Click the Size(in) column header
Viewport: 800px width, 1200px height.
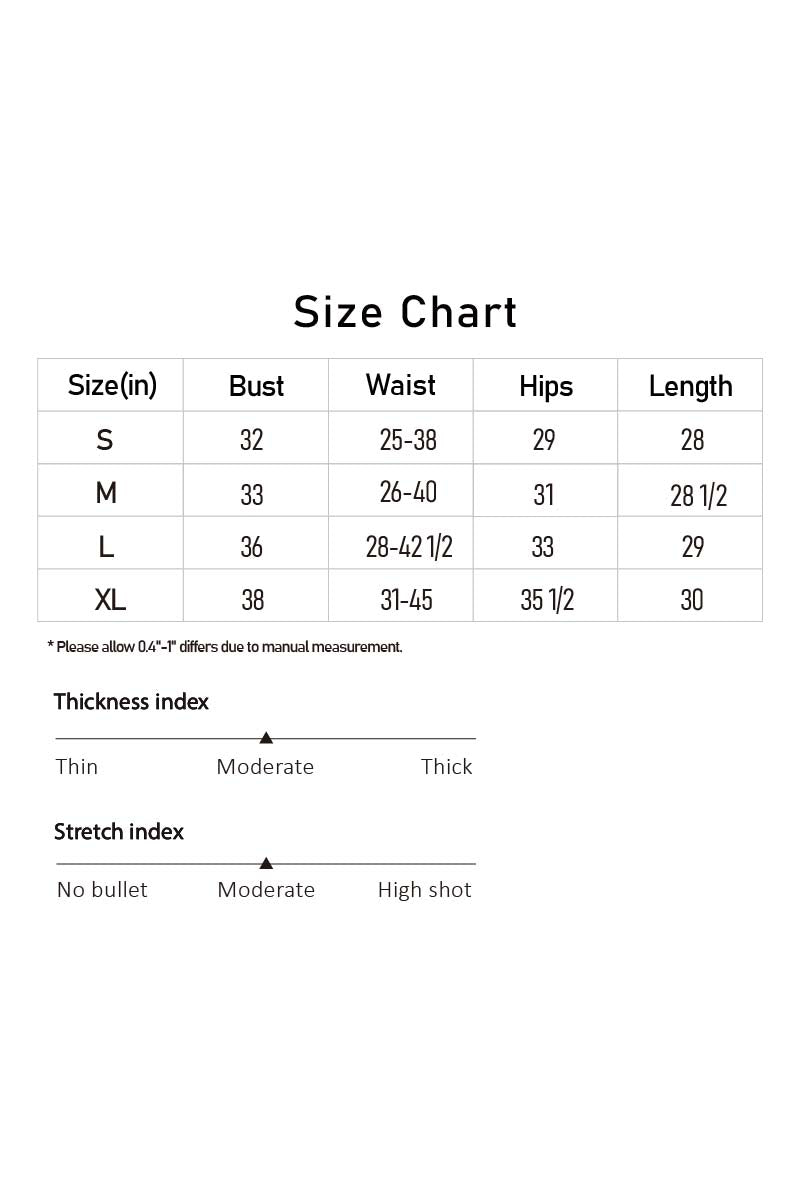[x=112, y=385]
